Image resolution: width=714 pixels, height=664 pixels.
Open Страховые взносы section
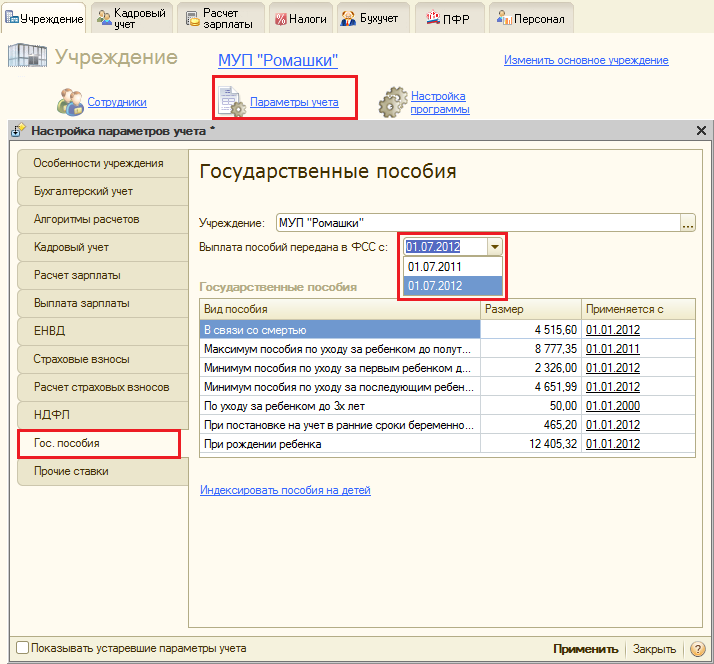pyautogui.click(x=103, y=359)
